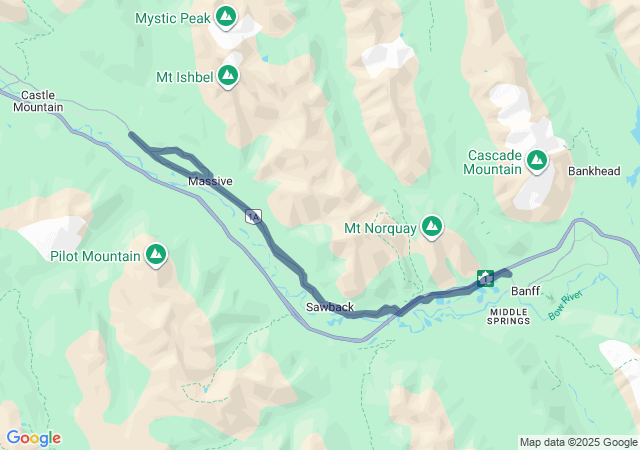
Task: Click the green Trans-Canada highway shield near Banff
Action: pyautogui.click(x=485, y=278)
